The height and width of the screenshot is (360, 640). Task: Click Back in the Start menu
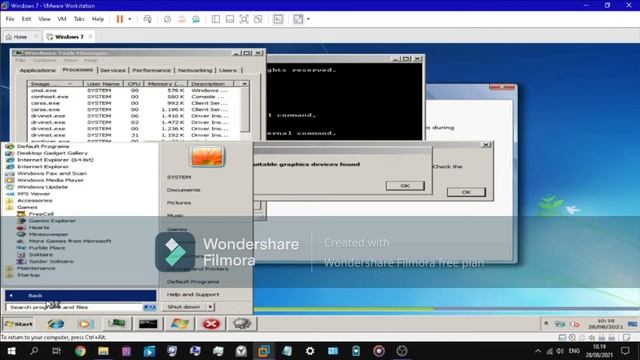pos(80,296)
